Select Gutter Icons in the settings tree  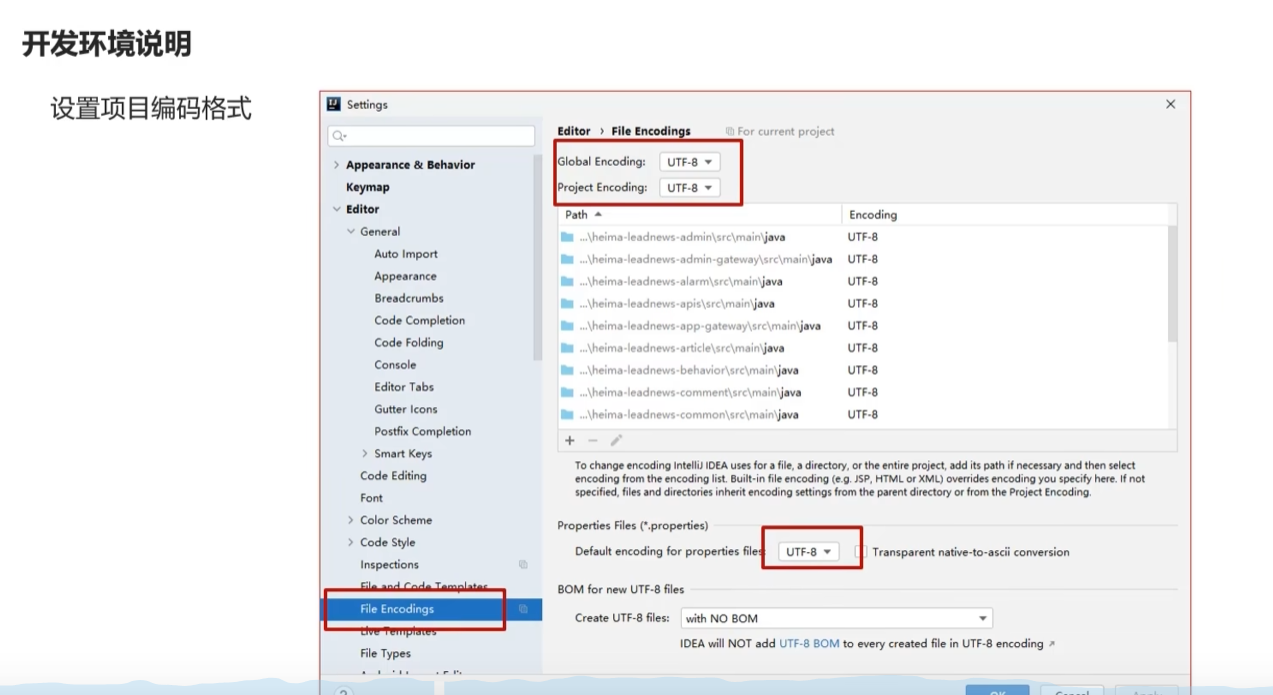pos(406,409)
